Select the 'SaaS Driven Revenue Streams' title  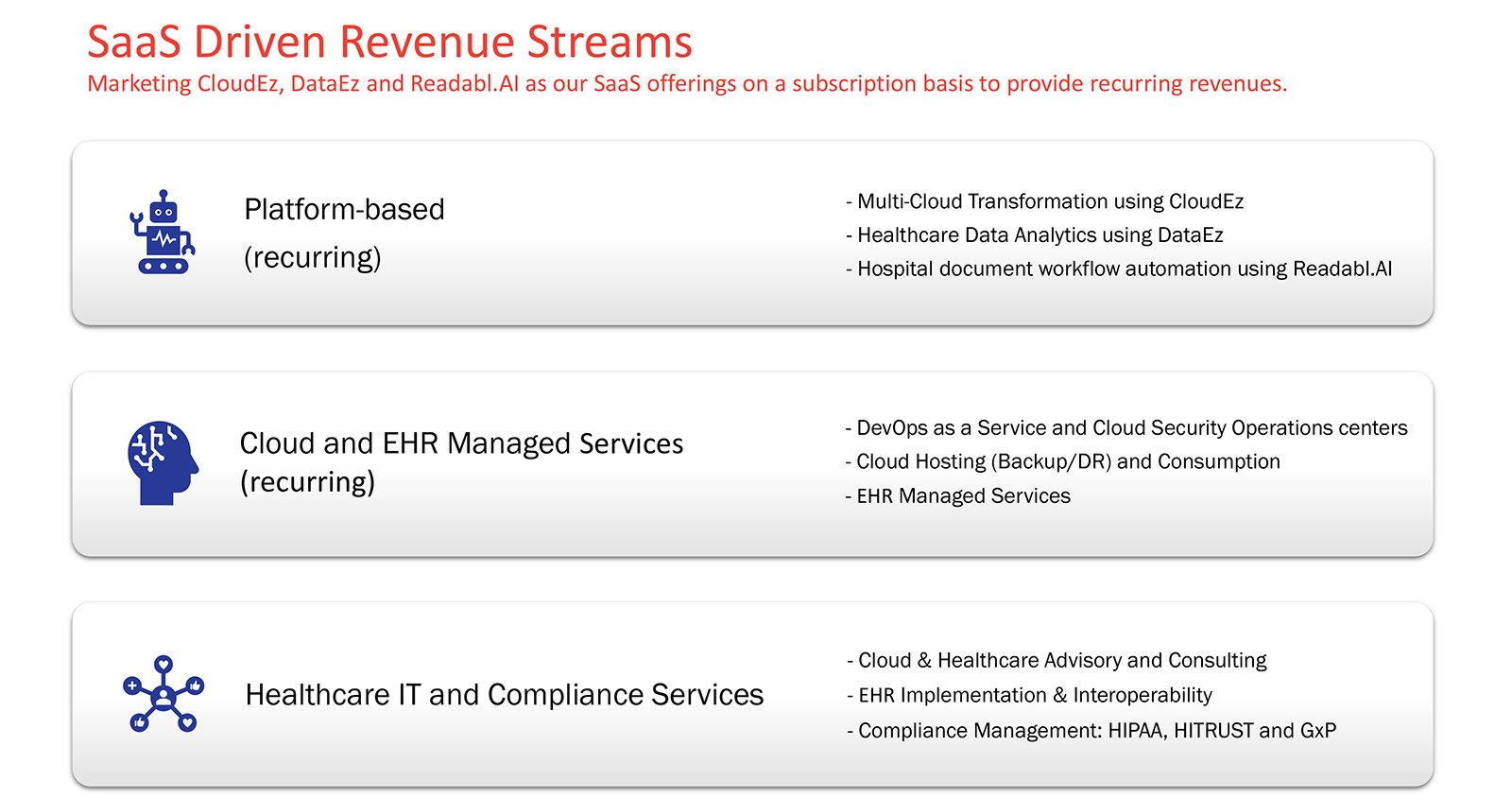tap(389, 43)
